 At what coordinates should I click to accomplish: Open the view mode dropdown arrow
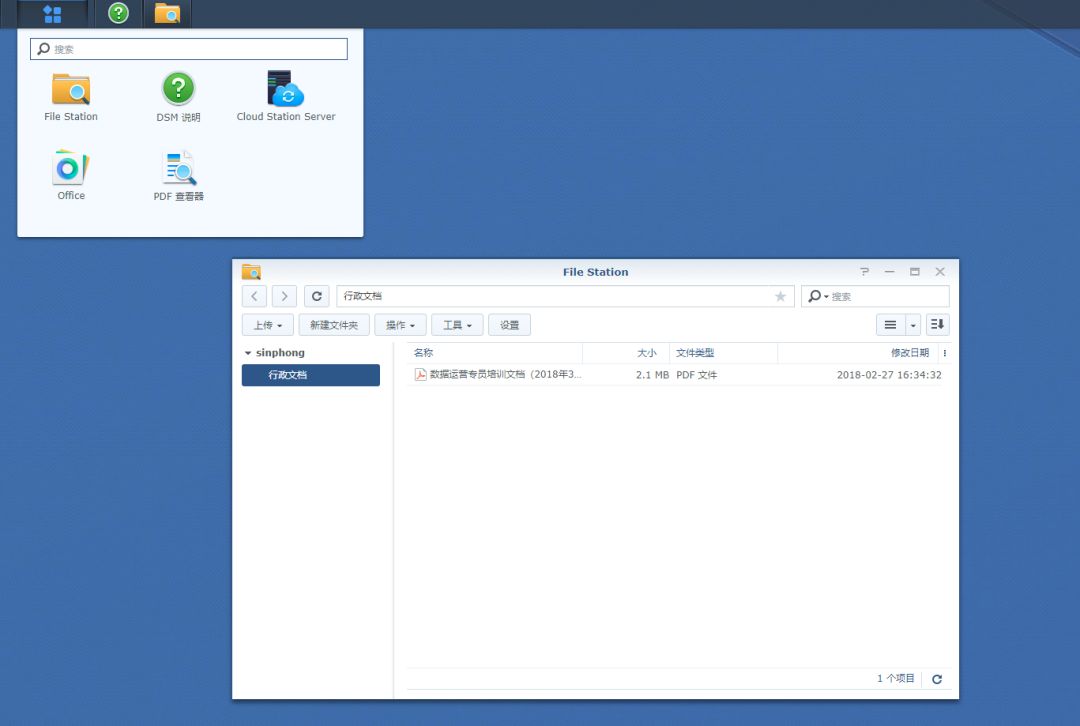click(913, 325)
